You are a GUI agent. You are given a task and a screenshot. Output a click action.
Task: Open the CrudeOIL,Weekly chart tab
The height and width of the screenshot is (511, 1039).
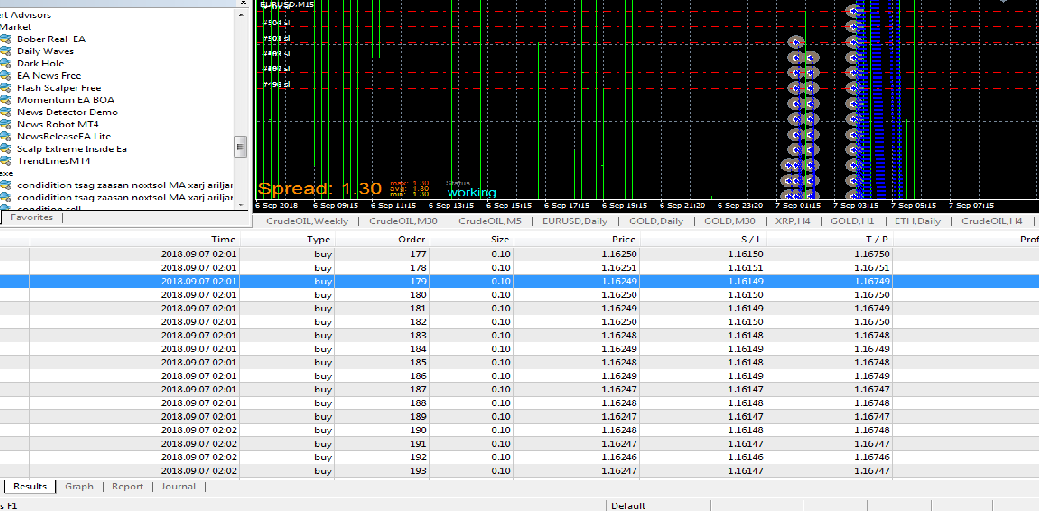(x=307, y=221)
